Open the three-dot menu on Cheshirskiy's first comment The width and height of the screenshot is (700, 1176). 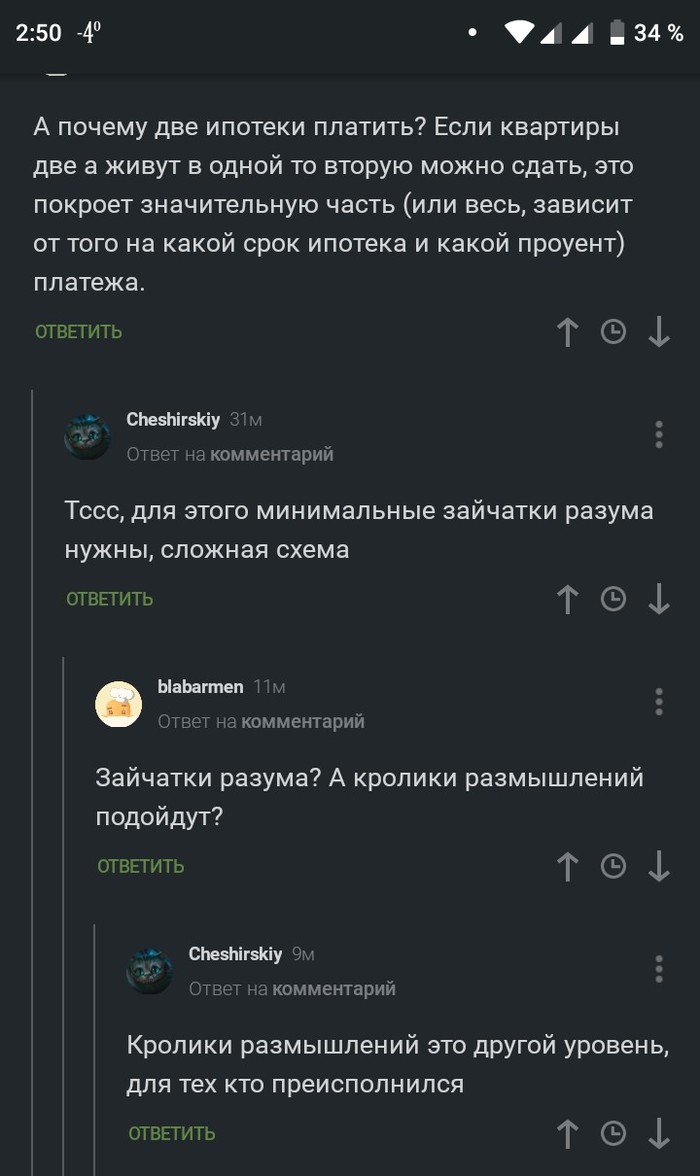coord(659,434)
